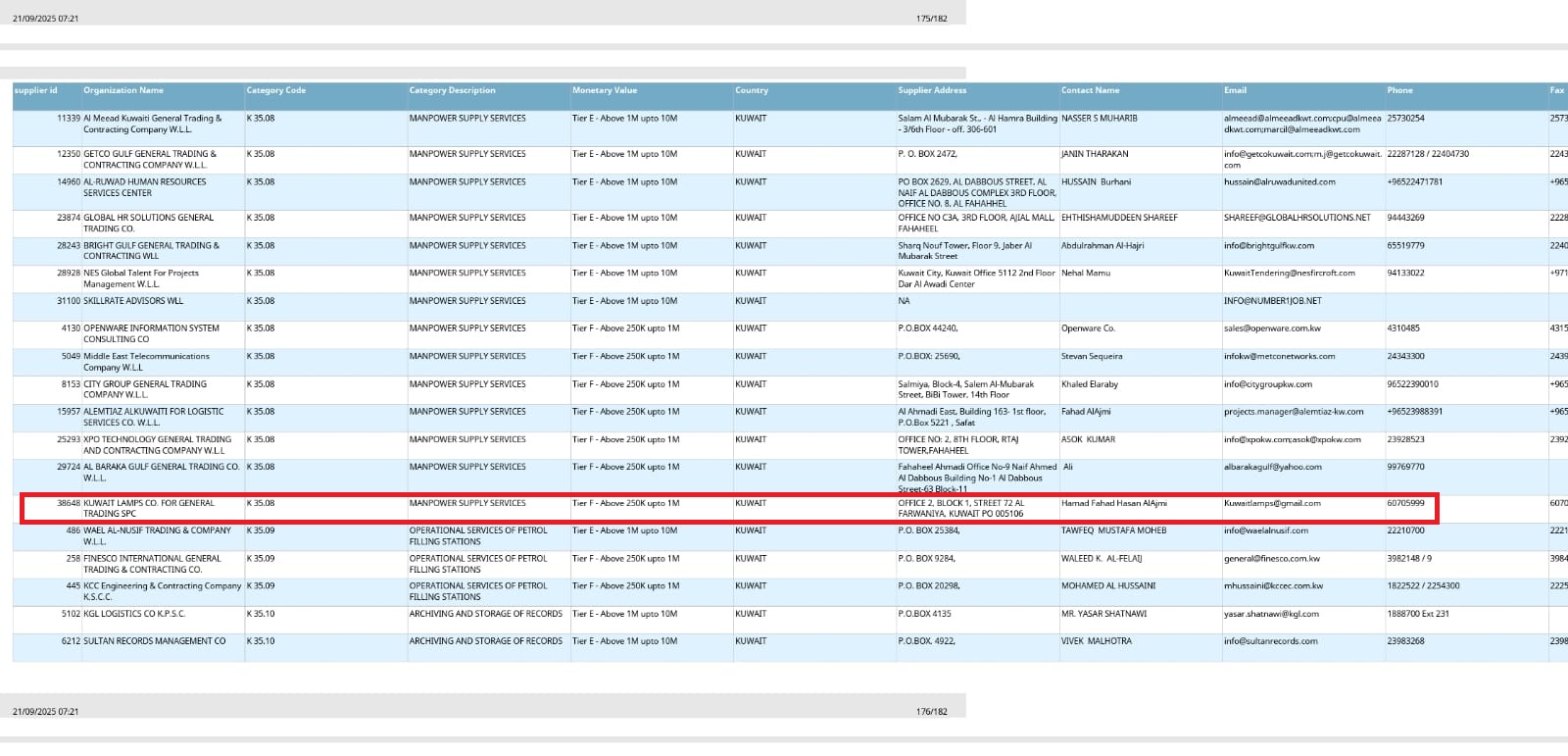This screenshot has height=756, width=1568.
Task: Select phone number 60705999 cell
Action: click(x=1405, y=503)
